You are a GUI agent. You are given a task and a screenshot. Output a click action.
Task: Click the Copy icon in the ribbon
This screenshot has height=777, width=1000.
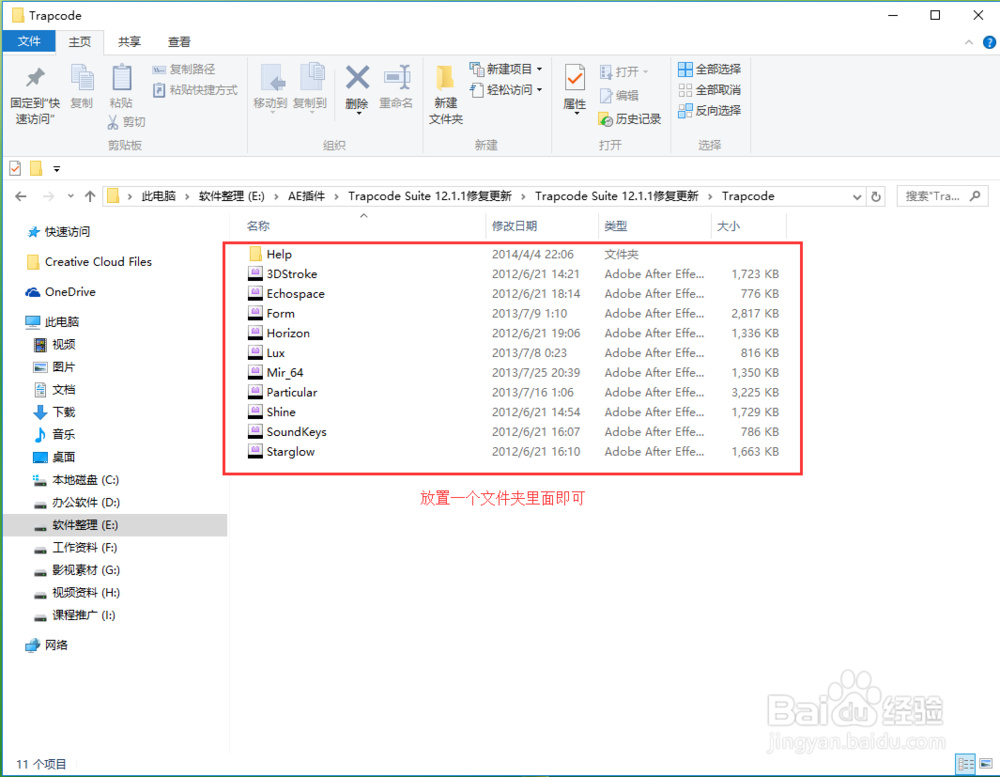82,78
